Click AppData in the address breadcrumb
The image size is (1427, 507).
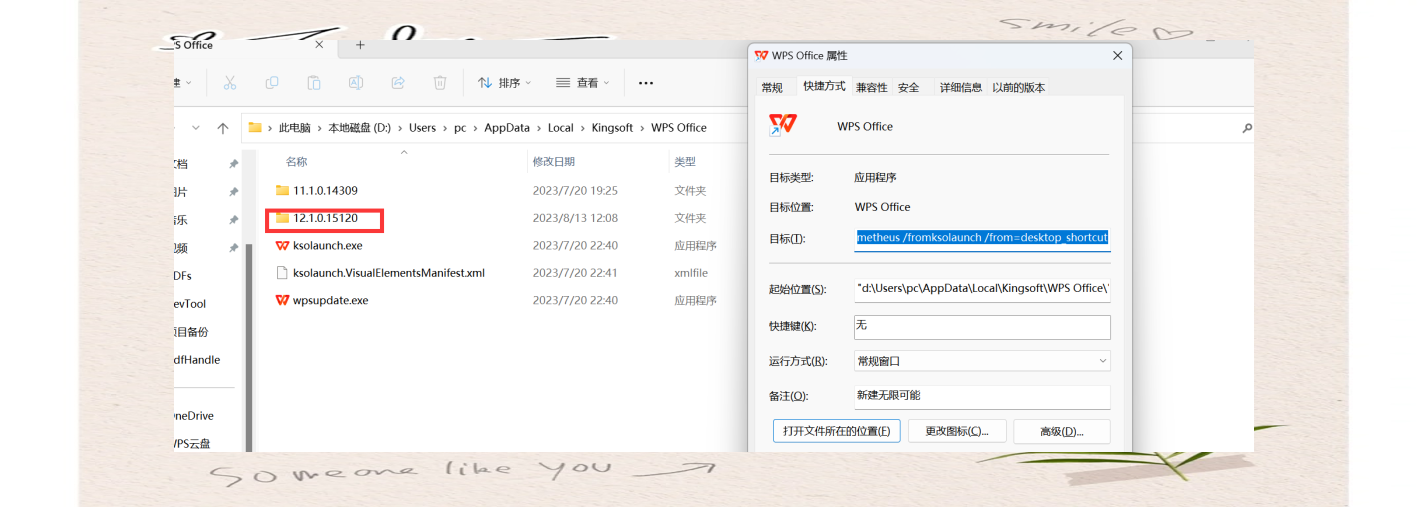[x=508, y=128]
